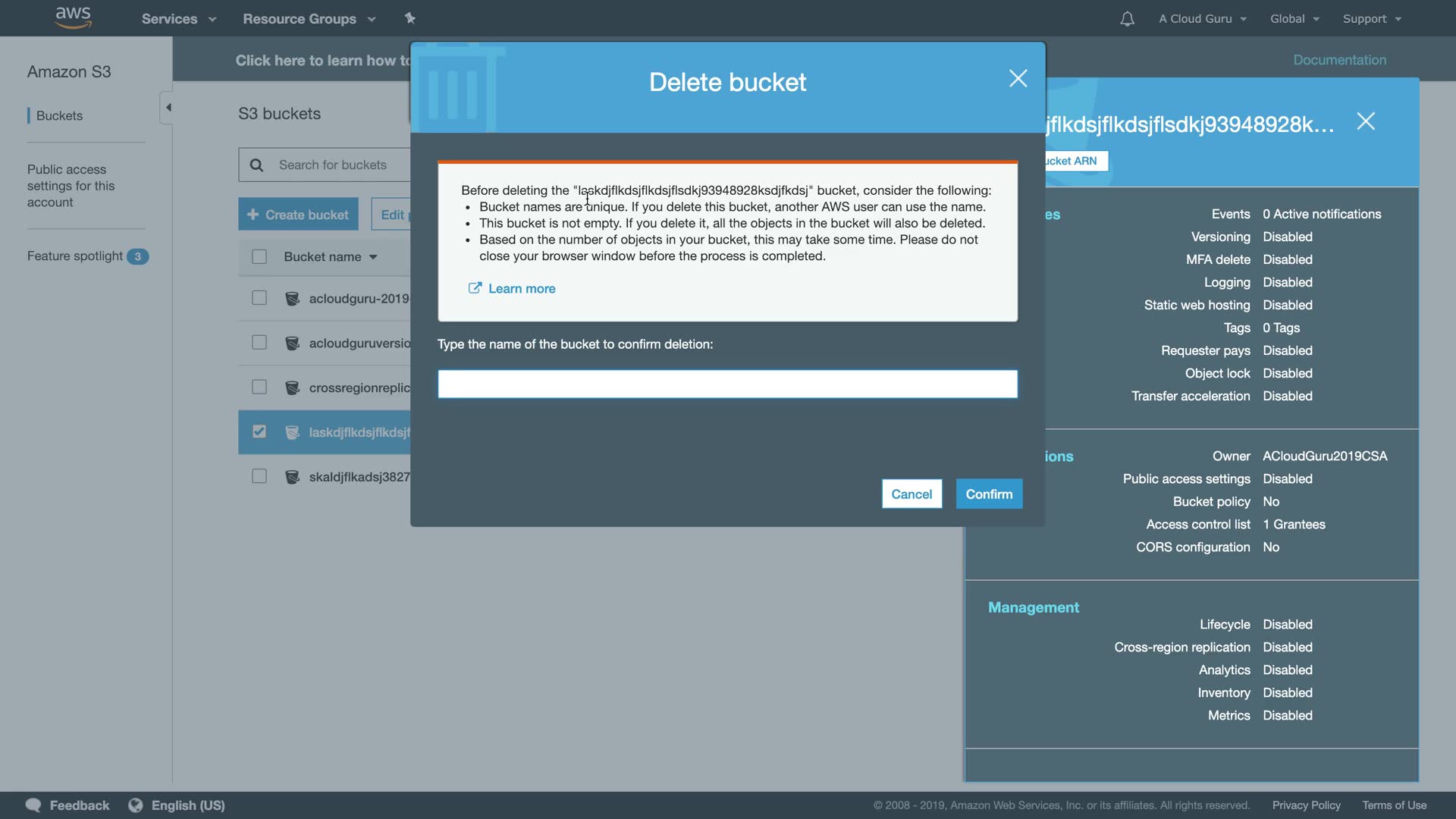Open the notifications bell icon
1456x819 pixels.
coord(1127,19)
